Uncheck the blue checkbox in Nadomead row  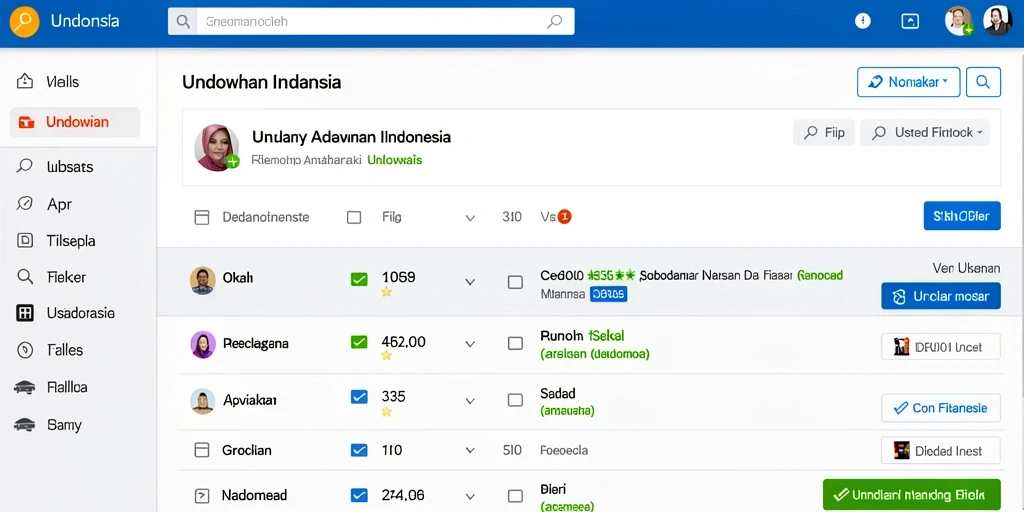point(359,495)
